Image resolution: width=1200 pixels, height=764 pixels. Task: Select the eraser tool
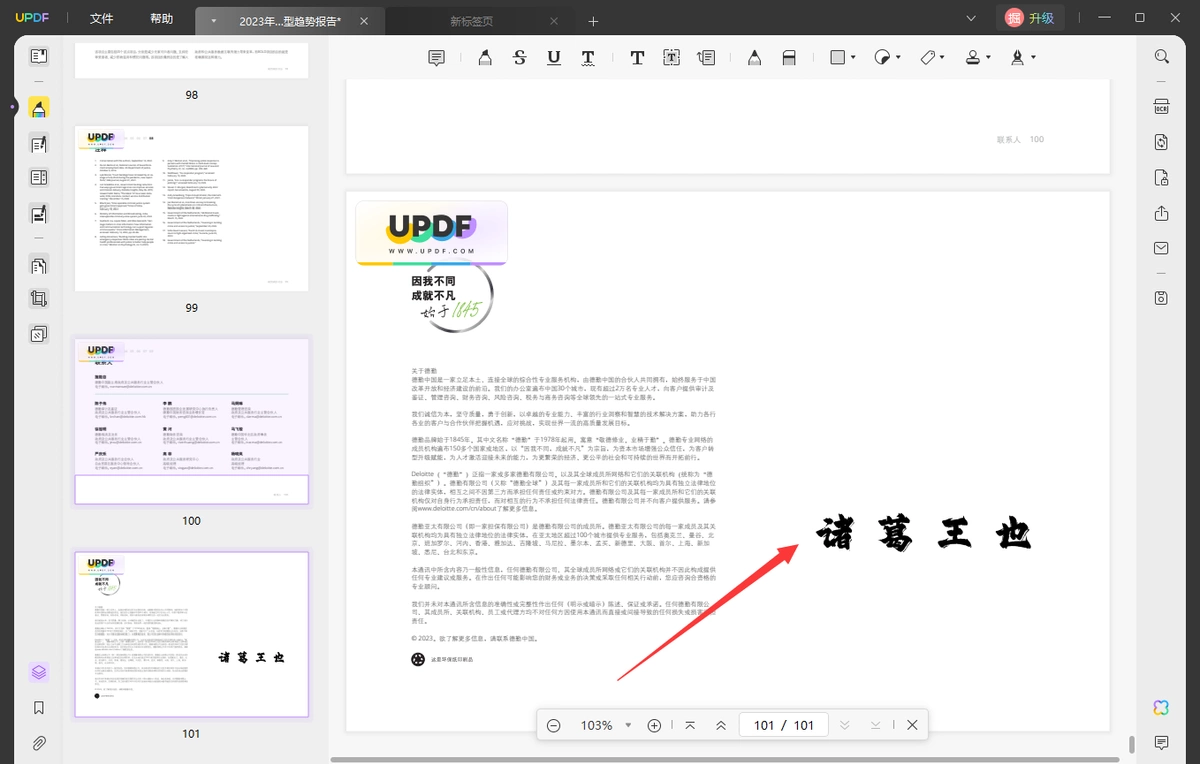tap(789, 58)
